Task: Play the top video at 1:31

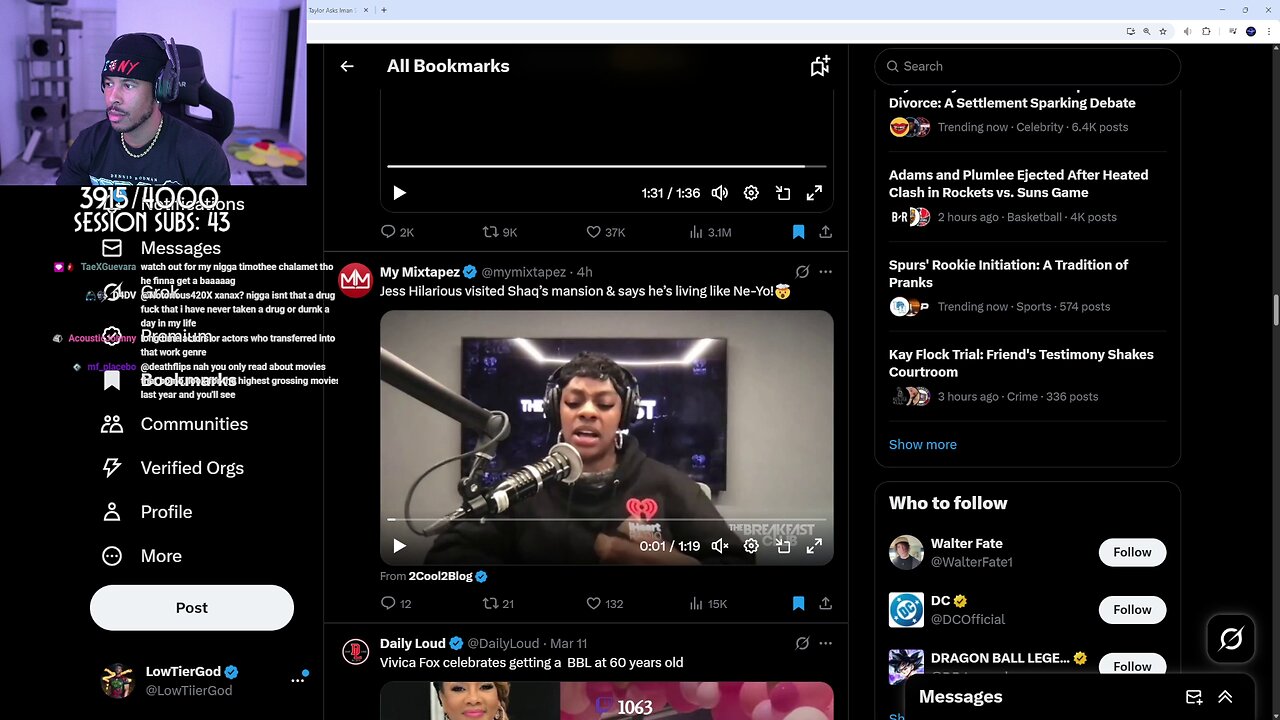Action: click(399, 193)
